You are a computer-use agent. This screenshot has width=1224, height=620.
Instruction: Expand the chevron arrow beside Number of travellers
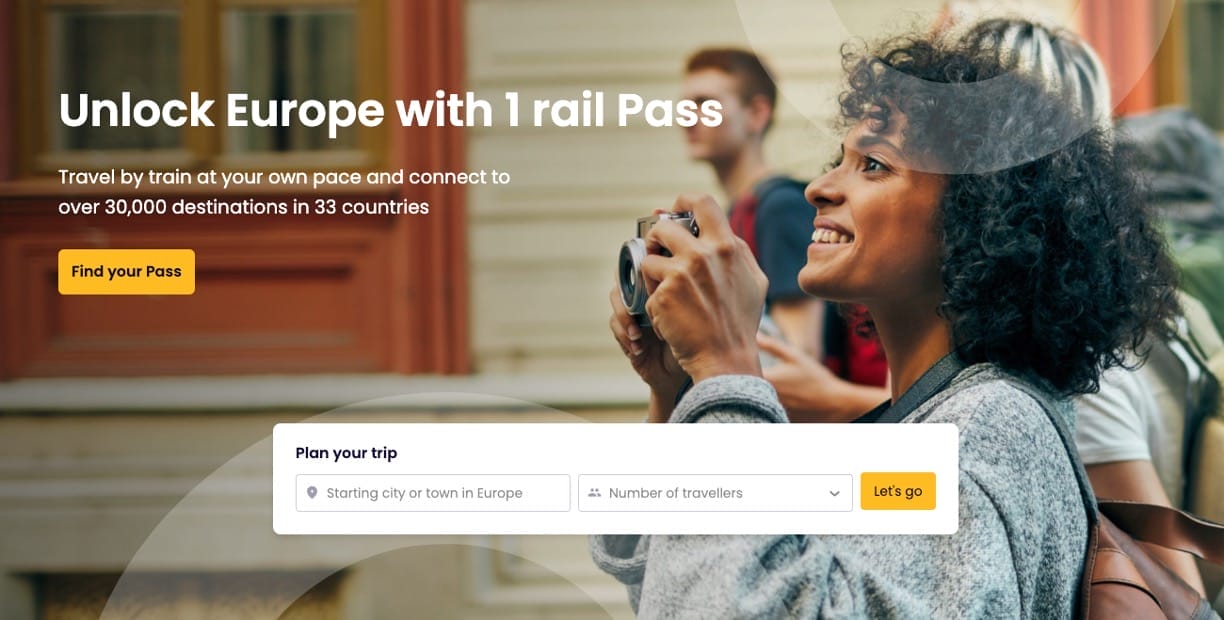[834, 494]
